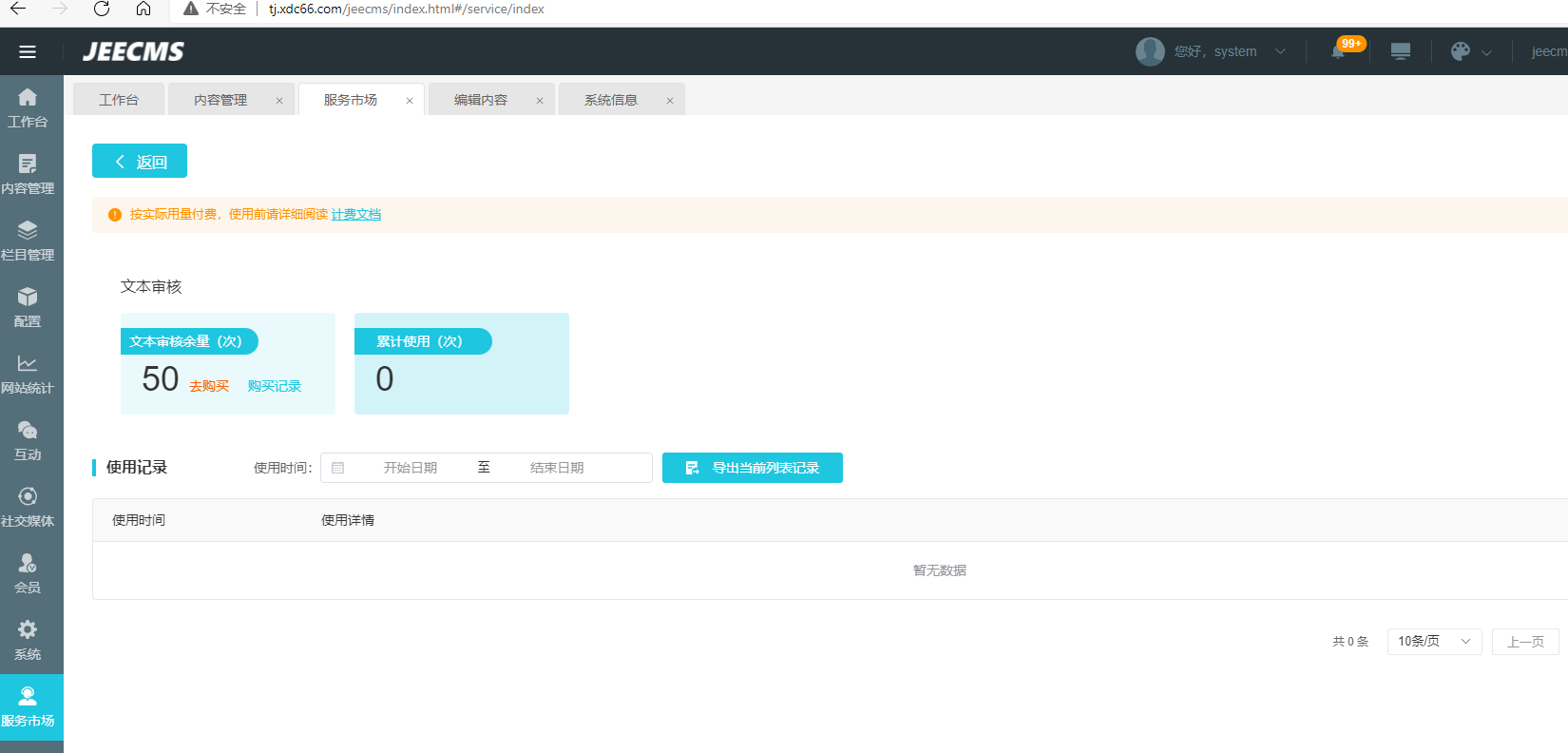Click the browser address bar URL
Image resolution: width=1568 pixels, height=753 pixels.
coord(407,9)
